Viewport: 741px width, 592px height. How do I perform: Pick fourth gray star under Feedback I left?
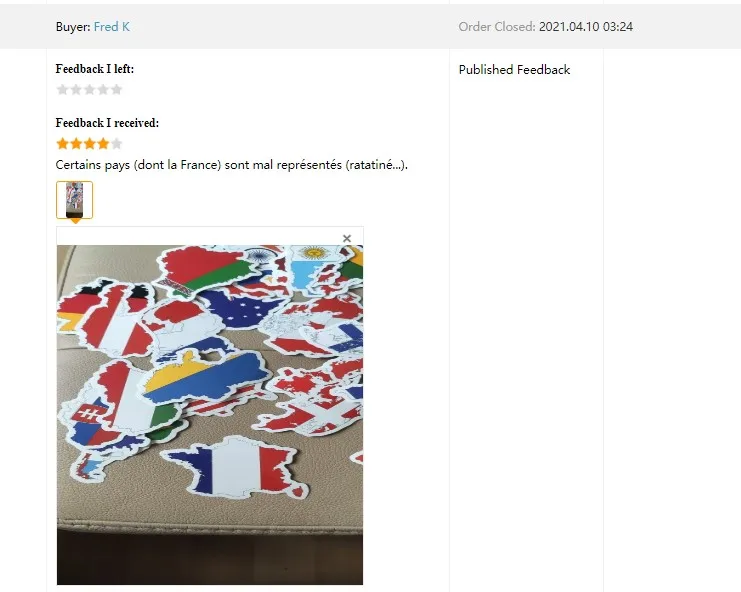(103, 90)
